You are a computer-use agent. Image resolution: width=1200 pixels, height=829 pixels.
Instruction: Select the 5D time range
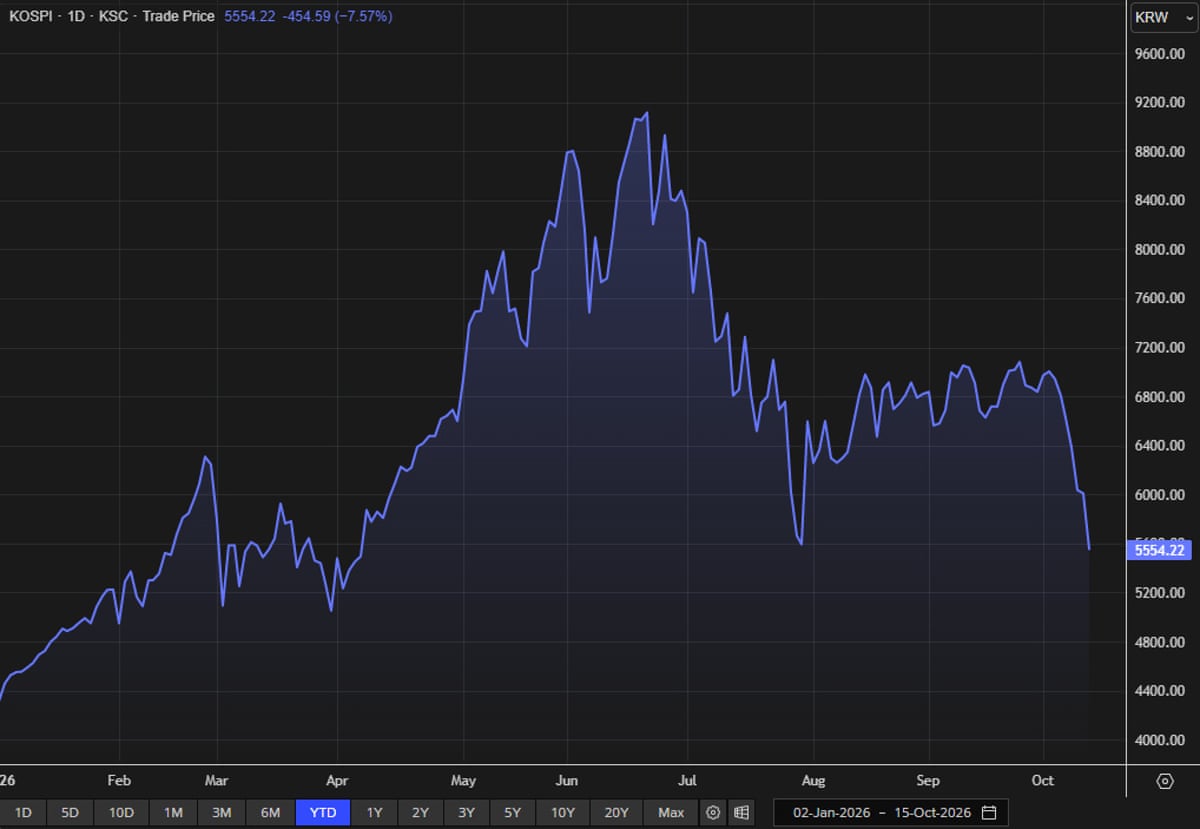pos(69,812)
